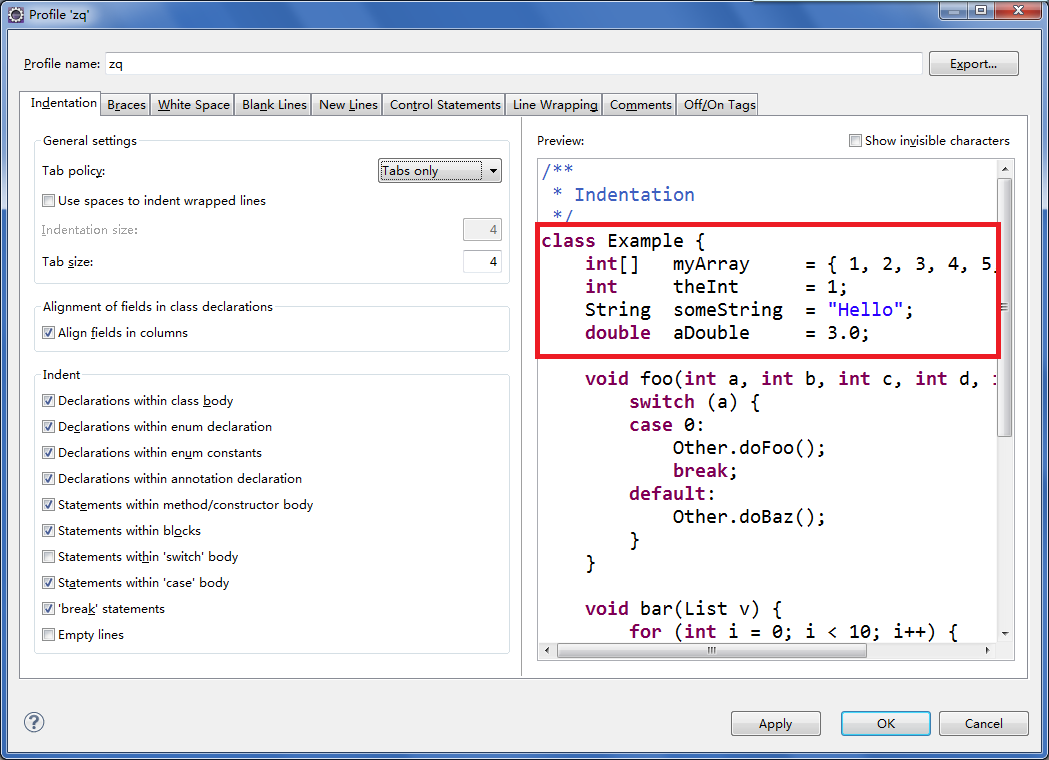The image size is (1049, 760).
Task: Enable Statements within 'switch' body
Action: coord(49,557)
